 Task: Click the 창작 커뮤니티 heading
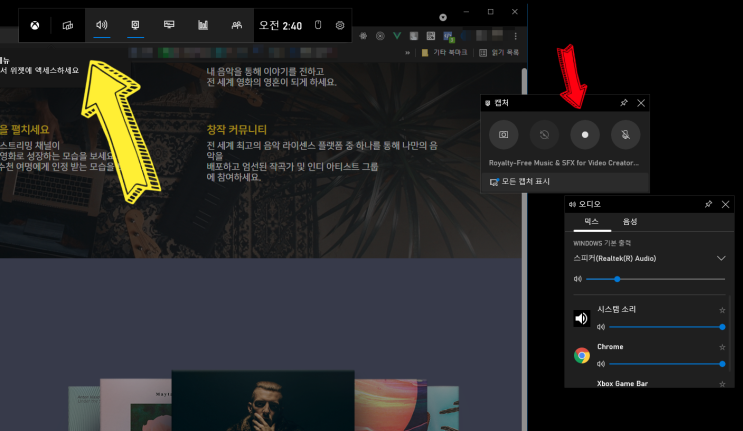tap(236, 129)
